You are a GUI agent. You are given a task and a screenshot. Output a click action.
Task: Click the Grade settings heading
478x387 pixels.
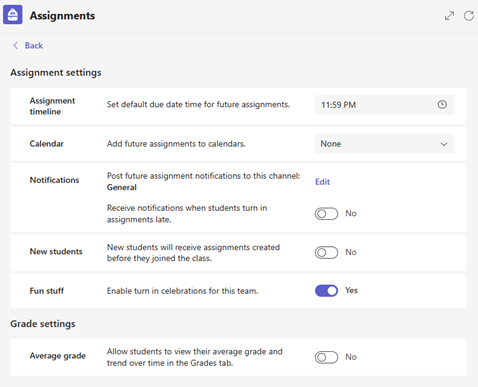tap(43, 324)
